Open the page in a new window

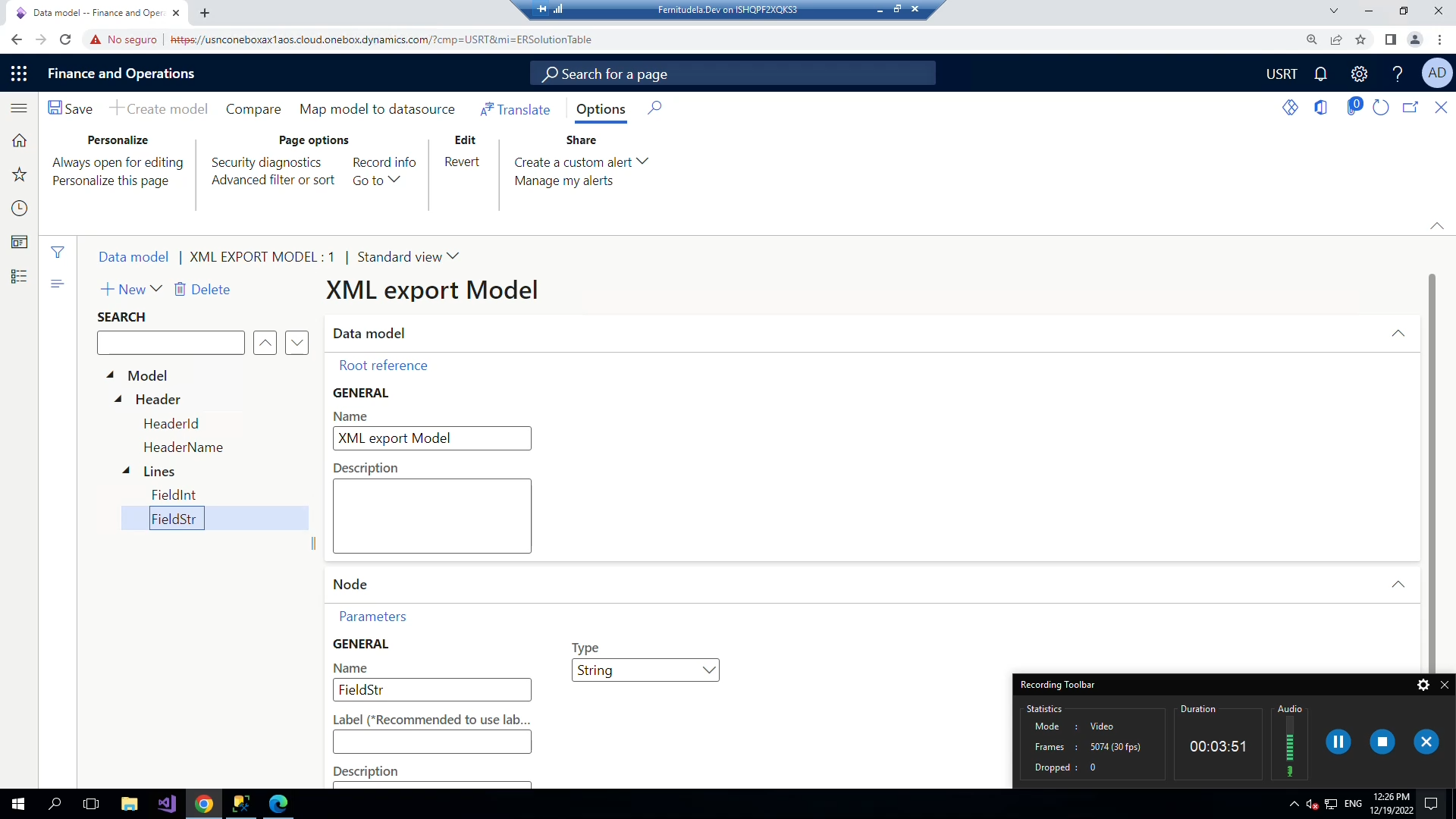coord(1411,108)
